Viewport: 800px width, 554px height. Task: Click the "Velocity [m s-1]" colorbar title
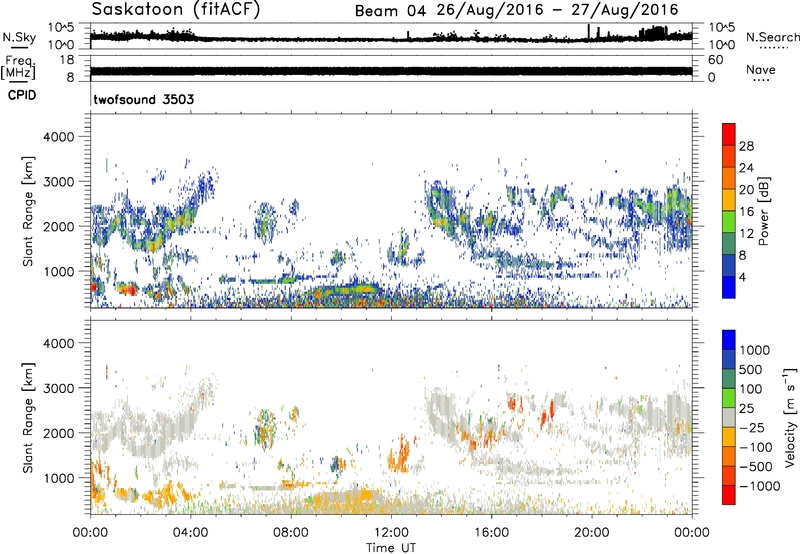(x=790, y=417)
